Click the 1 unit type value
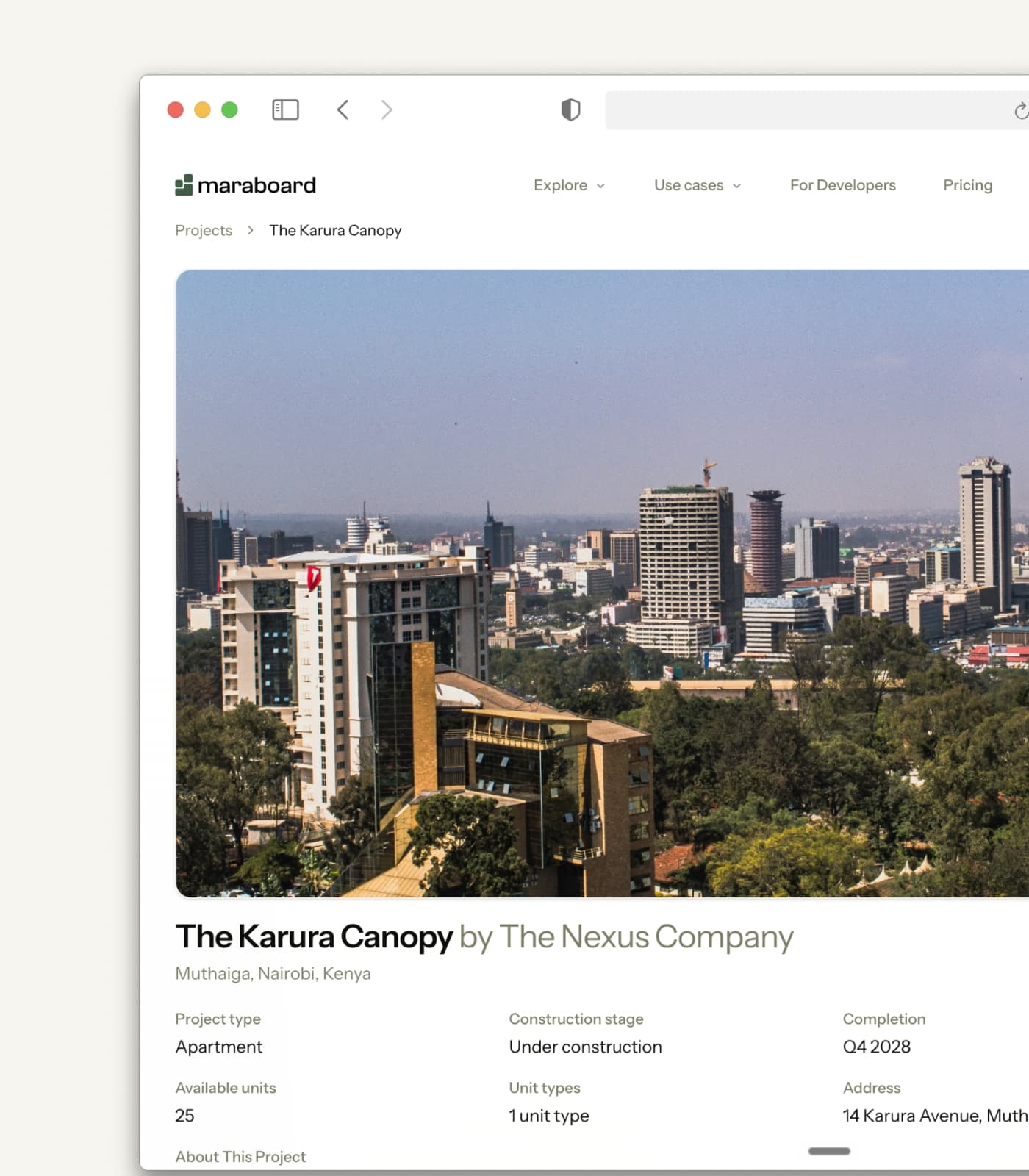Screen dimensions: 1029x1176 click(x=549, y=1116)
